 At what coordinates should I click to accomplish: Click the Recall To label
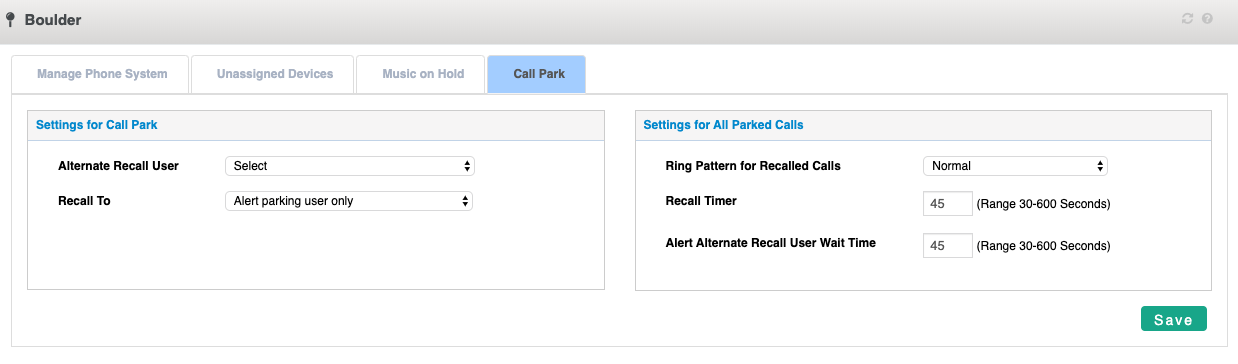85,201
